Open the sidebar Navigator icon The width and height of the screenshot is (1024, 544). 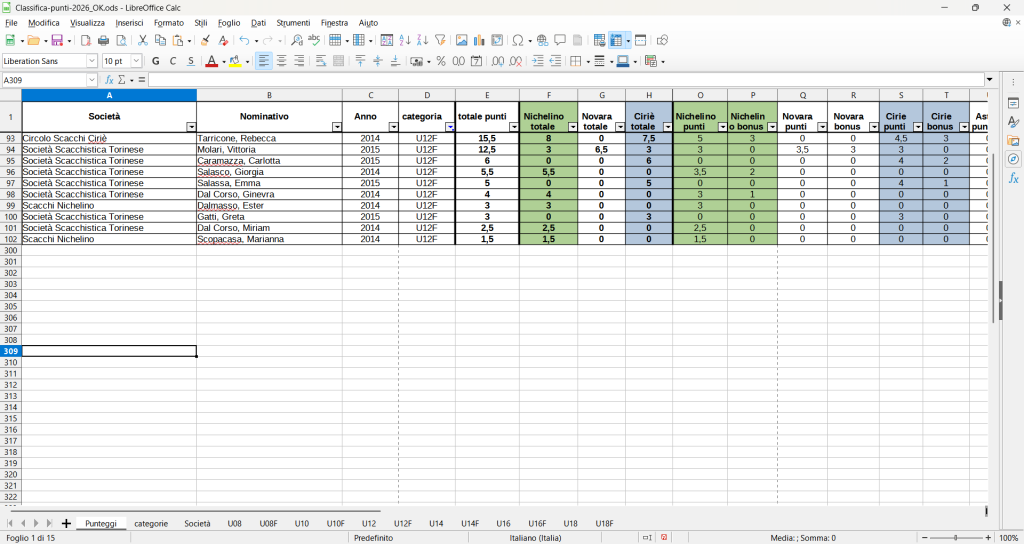coord(1013,159)
